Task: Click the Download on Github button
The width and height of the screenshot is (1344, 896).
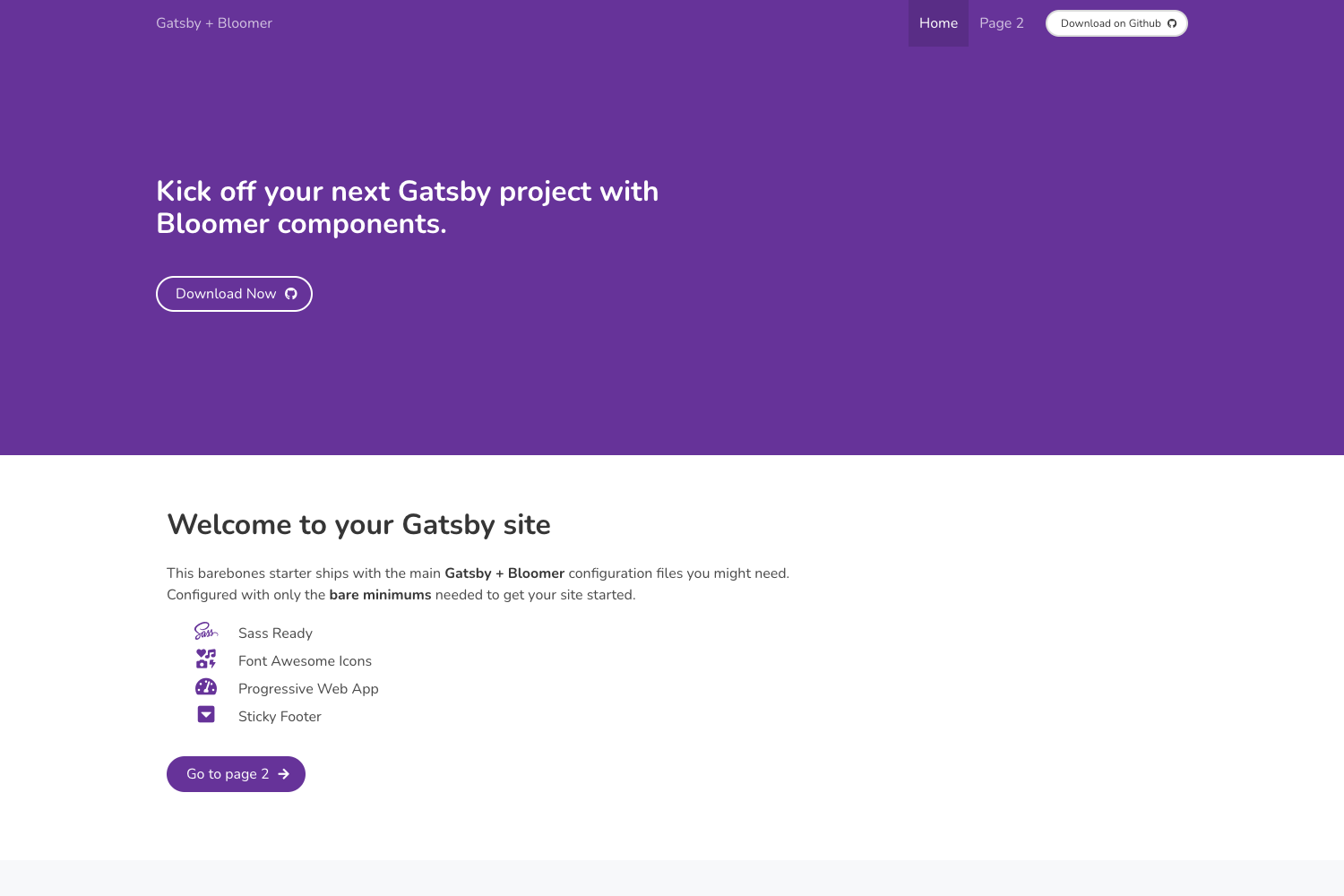Action: (x=1116, y=22)
